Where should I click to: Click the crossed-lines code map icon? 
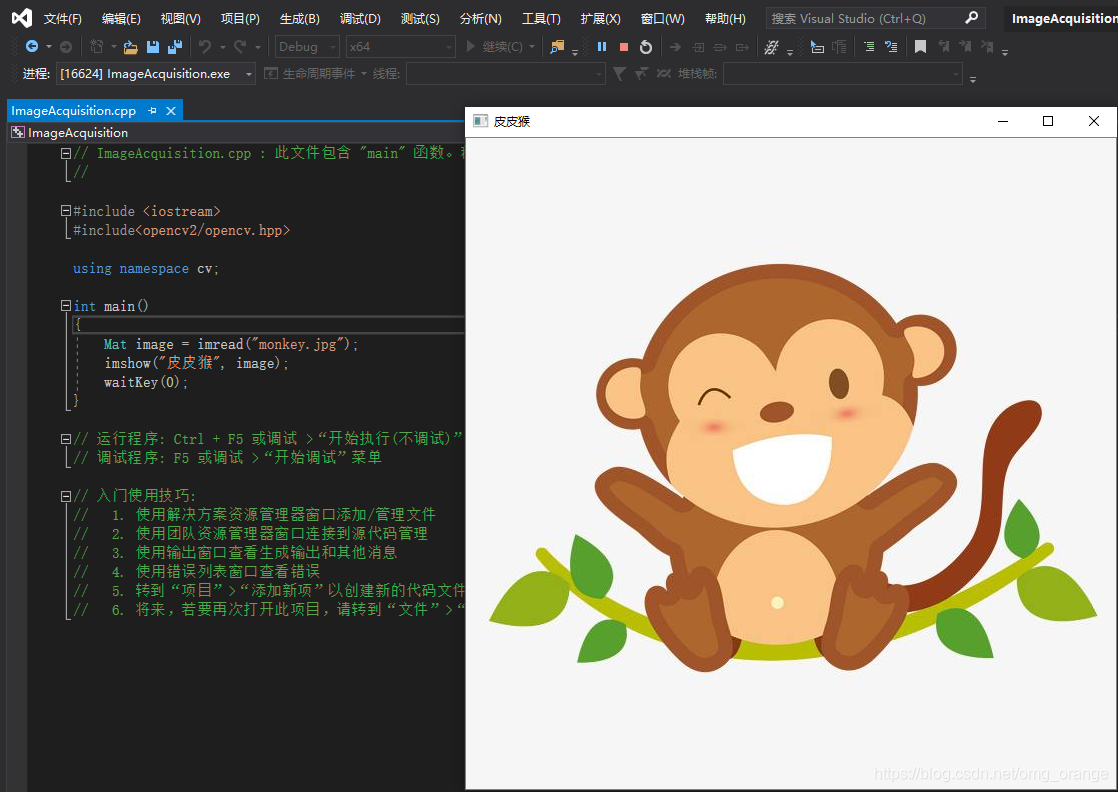pyautogui.click(x=771, y=47)
